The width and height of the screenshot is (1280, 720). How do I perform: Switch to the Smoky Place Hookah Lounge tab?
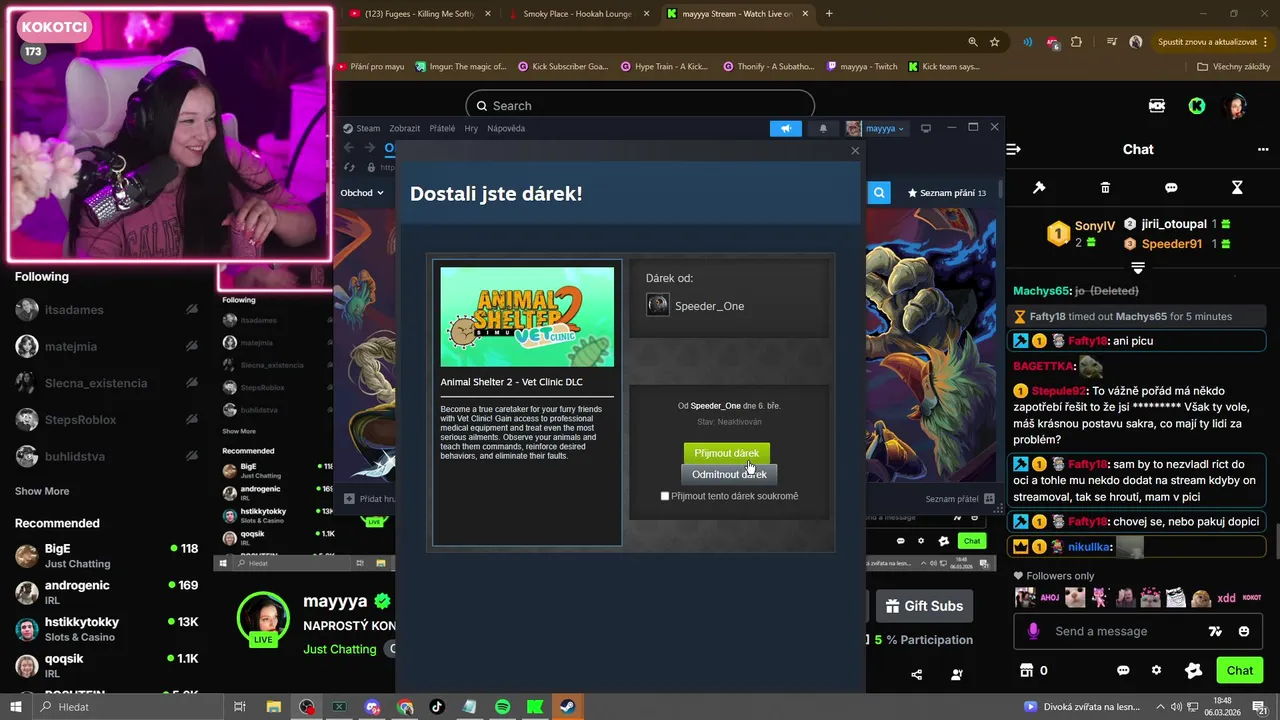coord(577,14)
